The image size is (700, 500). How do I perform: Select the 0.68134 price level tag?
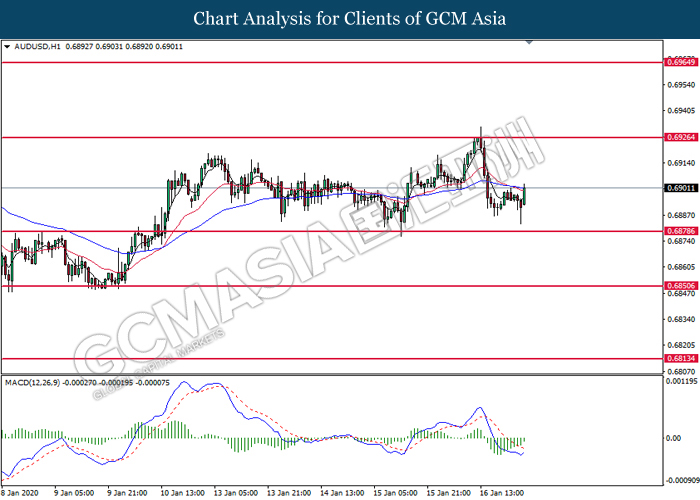(x=678, y=358)
